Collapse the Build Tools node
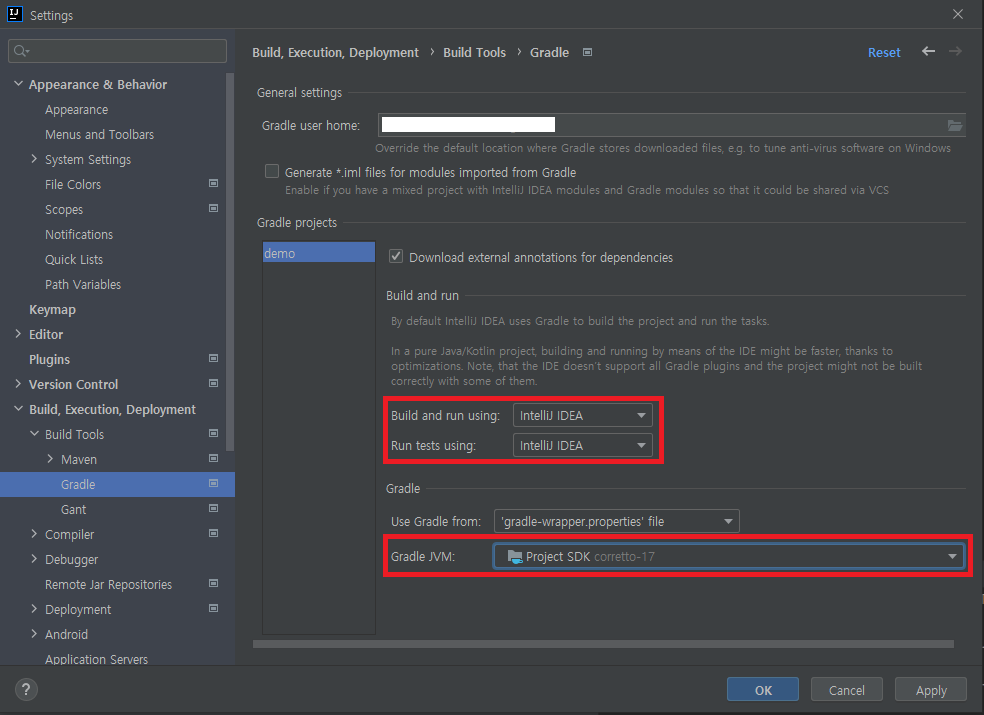 click(x=35, y=434)
